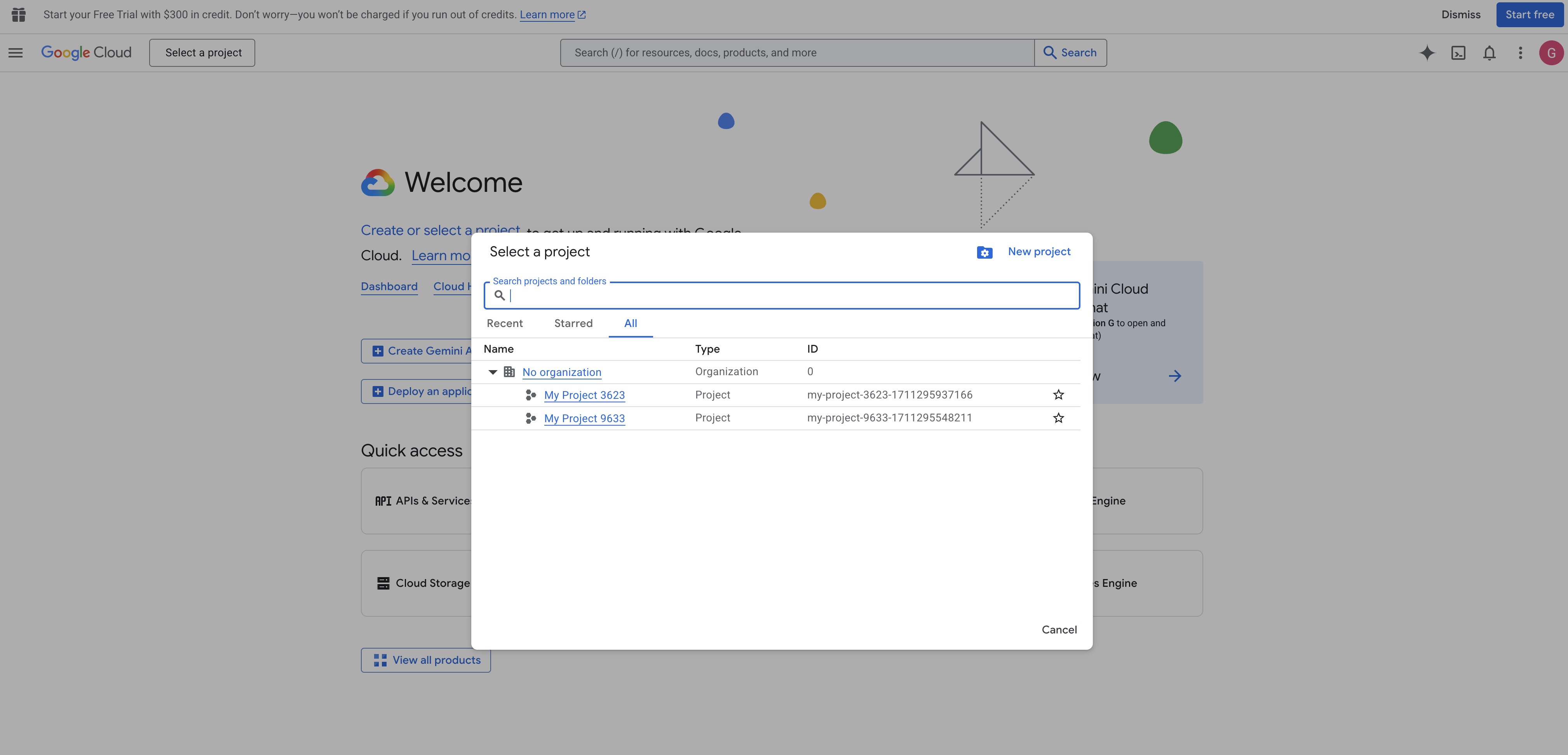Star the My Project 3623 project
Image resolution: width=1568 pixels, height=755 pixels.
[x=1059, y=395]
